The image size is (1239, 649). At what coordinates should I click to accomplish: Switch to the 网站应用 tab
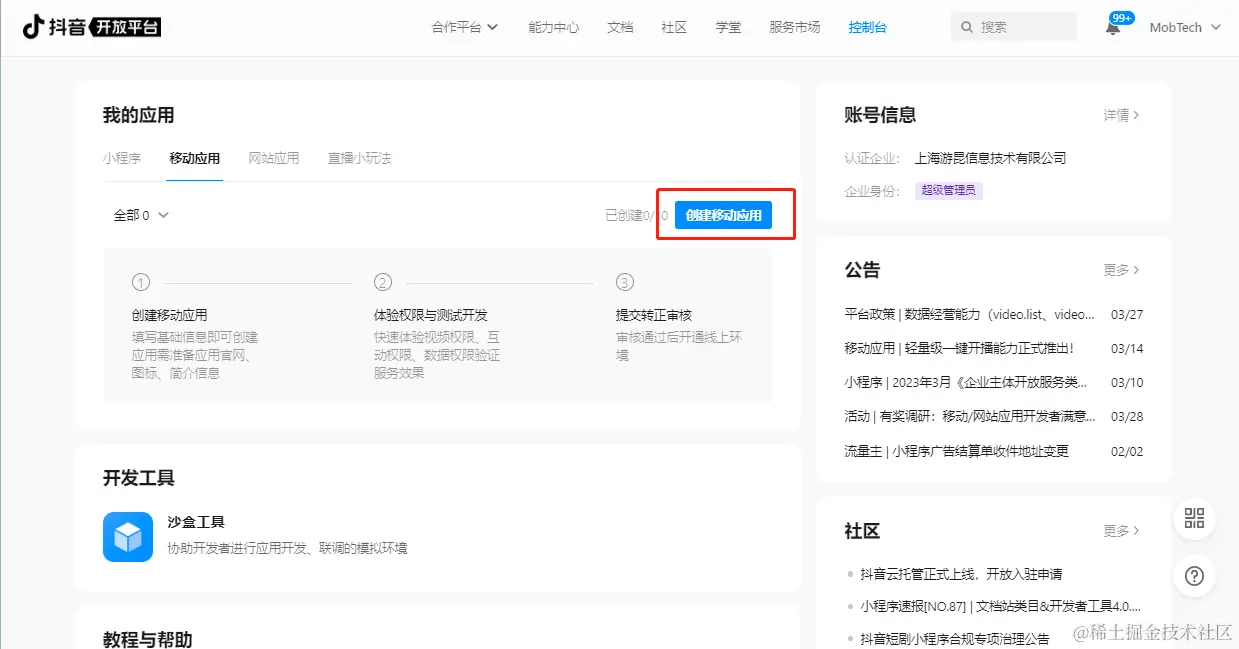tap(274, 158)
